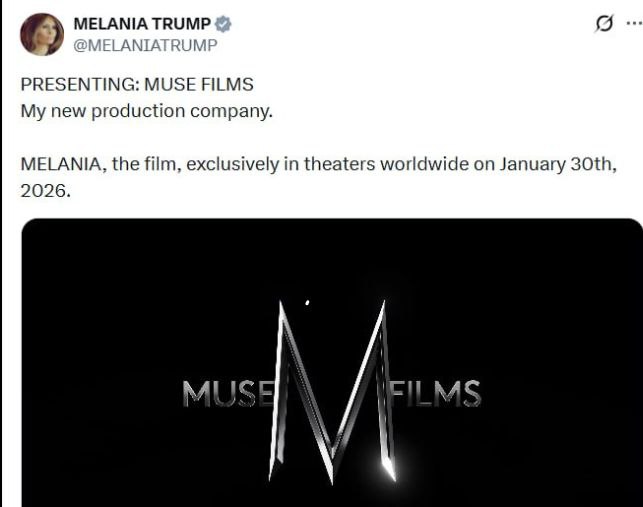The image size is (643, 507).
Task: Click the '2026.' text line
Action: 46,191
